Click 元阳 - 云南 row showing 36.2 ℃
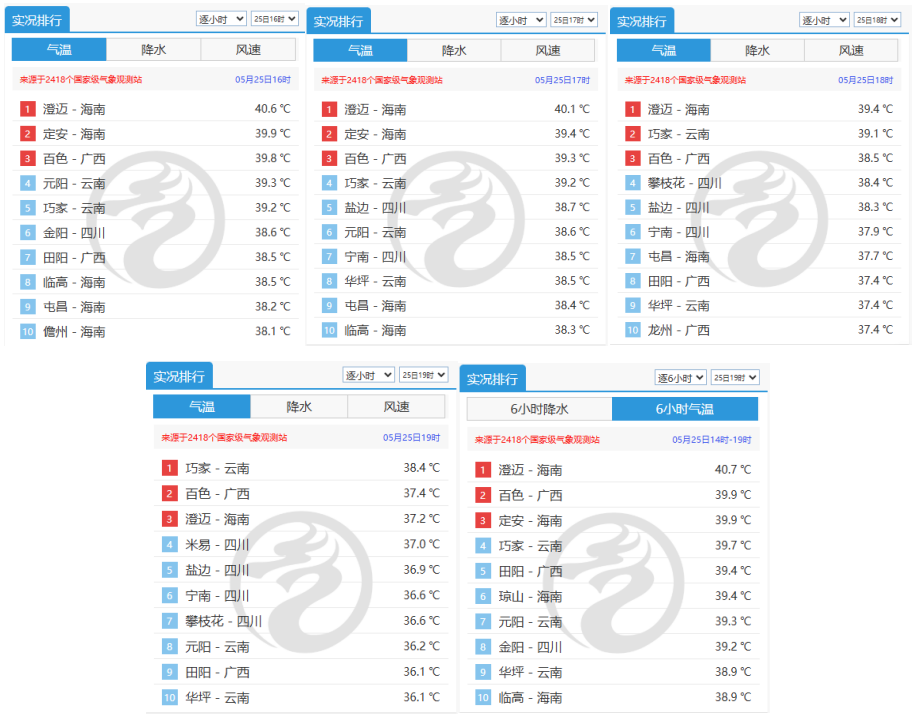Image resolution: width=915 pixels, height=720 pixels. tap(301, 646)
